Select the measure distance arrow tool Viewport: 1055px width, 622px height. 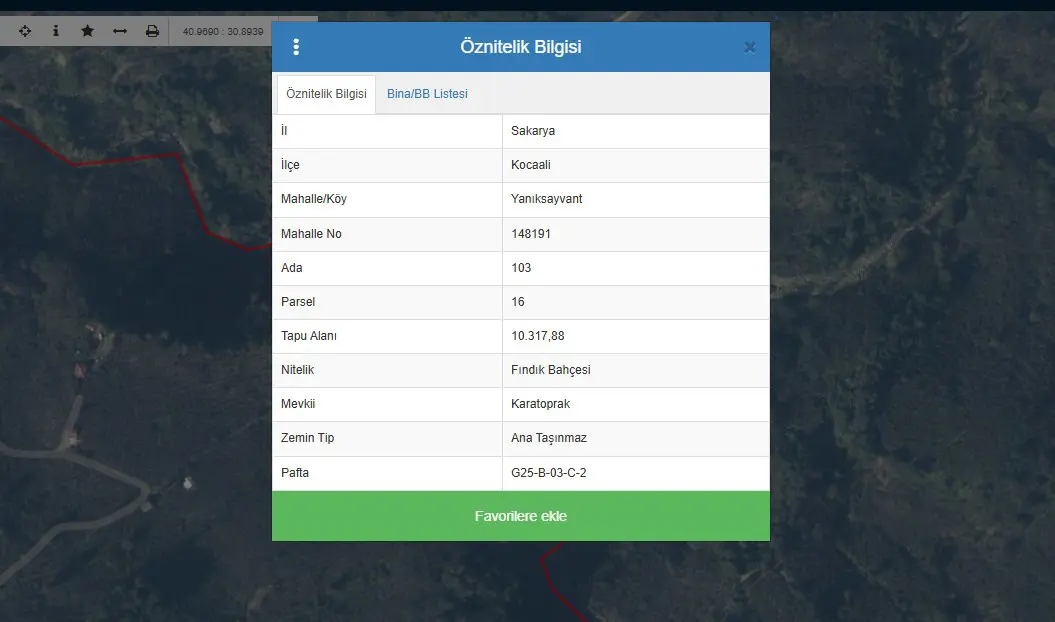[120, 31]
